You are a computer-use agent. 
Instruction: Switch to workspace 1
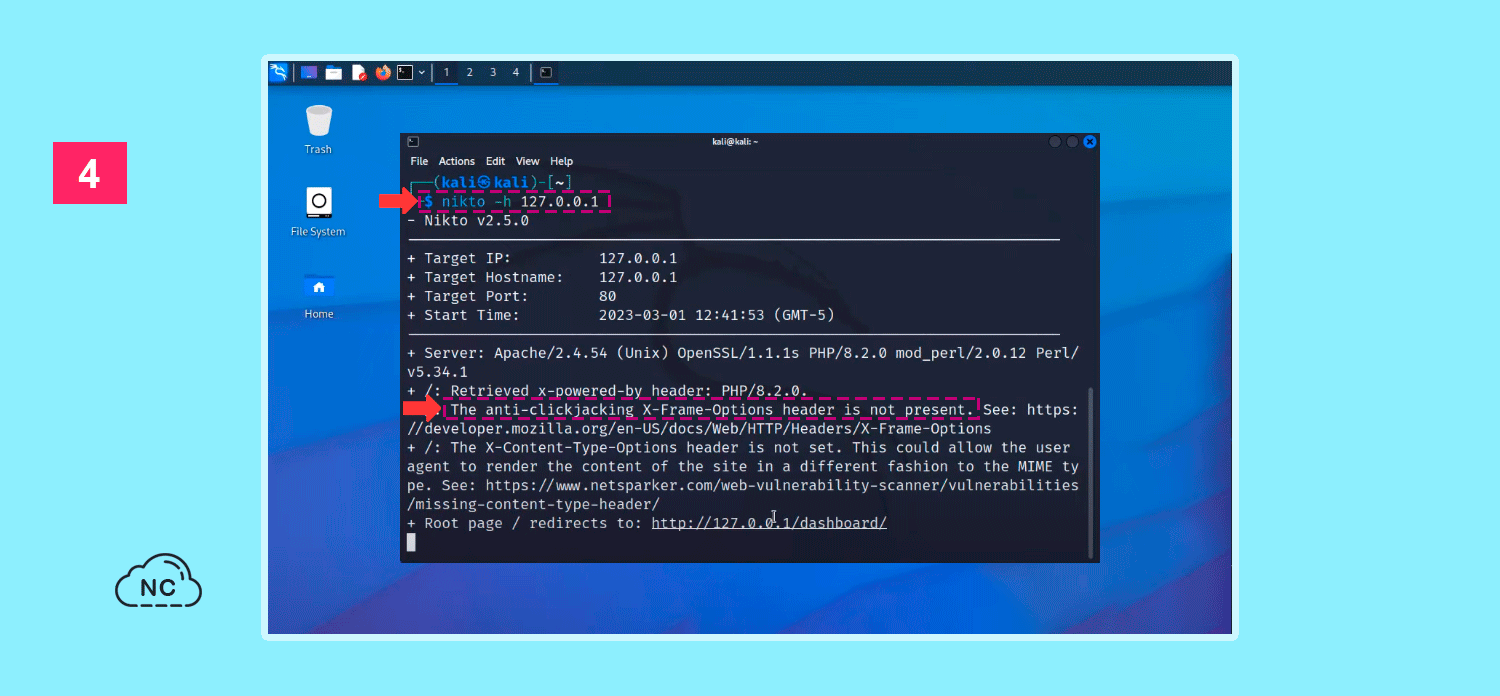point(446,72)
